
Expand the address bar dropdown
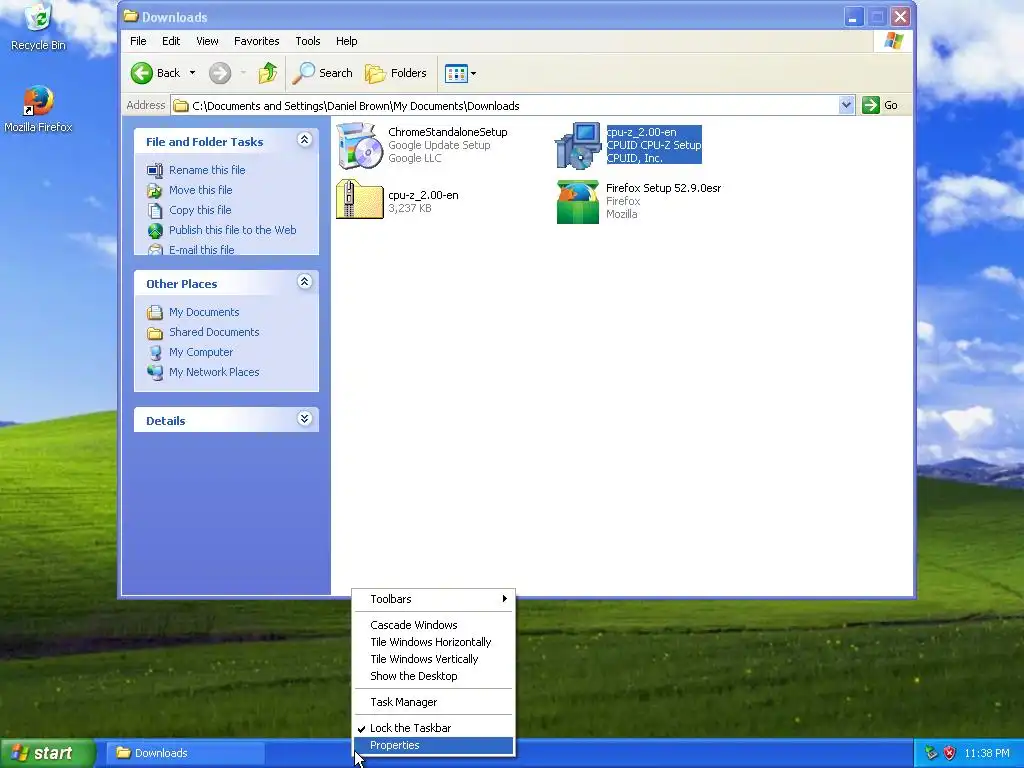[x=846, y=105]
